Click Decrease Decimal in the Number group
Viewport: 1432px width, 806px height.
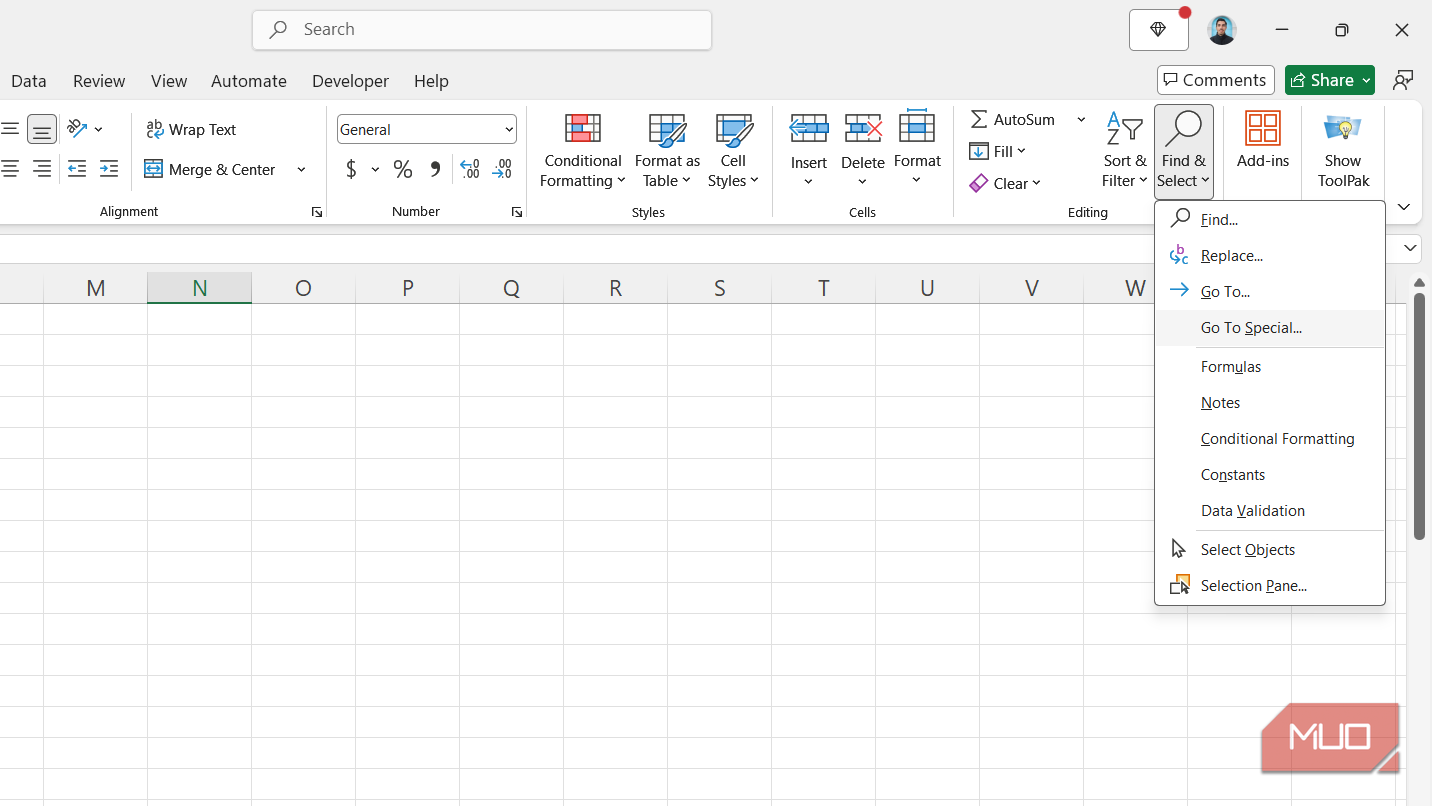tap(502, 169)
